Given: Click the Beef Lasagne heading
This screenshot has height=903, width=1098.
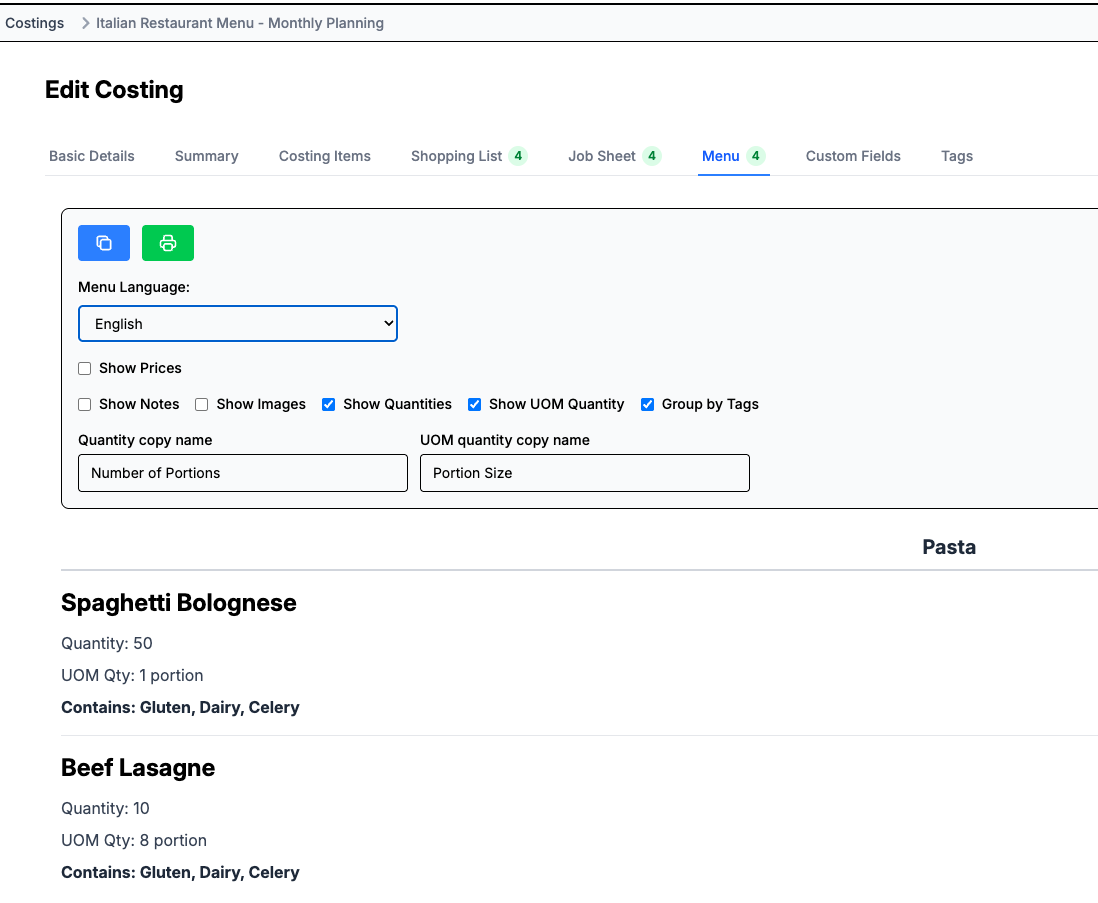Looking at the screenshot, I should click(x=138, y=768).
